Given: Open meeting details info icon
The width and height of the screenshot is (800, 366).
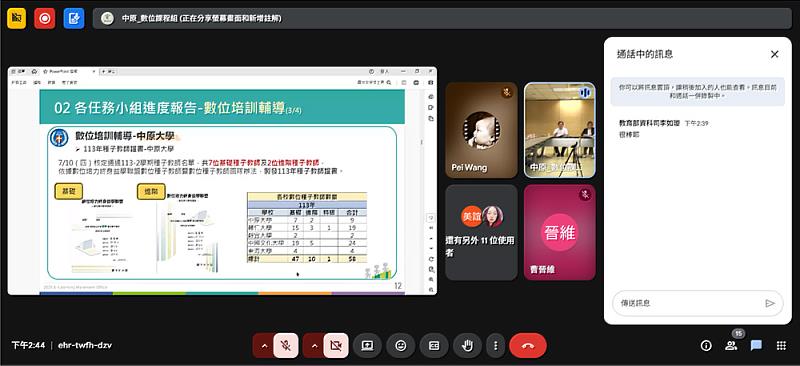Looking at the screenshot, I should click(x=706, y=346).
